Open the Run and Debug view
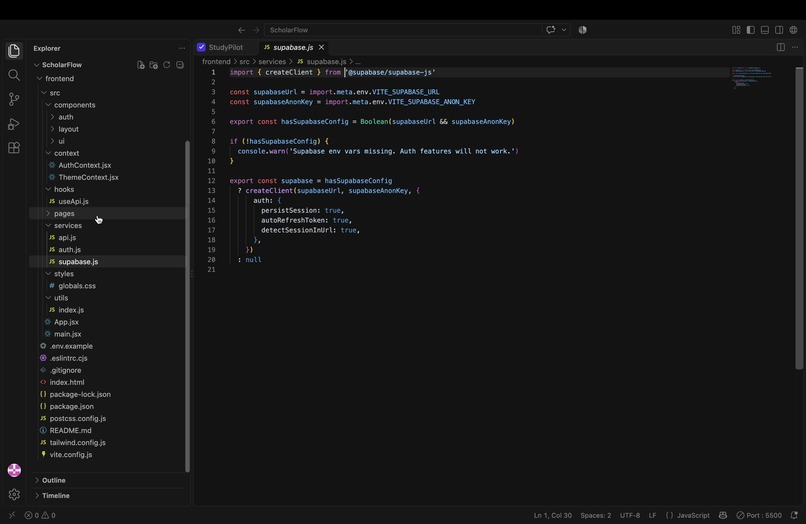Image resolution: width=806 pixels, height=524 pixels. click(x=14, y=124)
